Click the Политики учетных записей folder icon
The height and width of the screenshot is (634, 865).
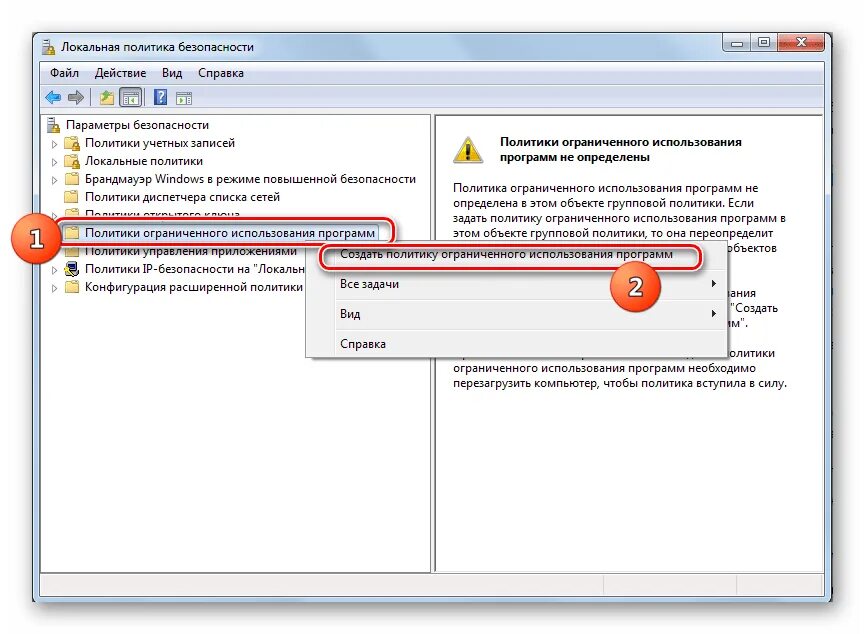[x=72, y=143]
